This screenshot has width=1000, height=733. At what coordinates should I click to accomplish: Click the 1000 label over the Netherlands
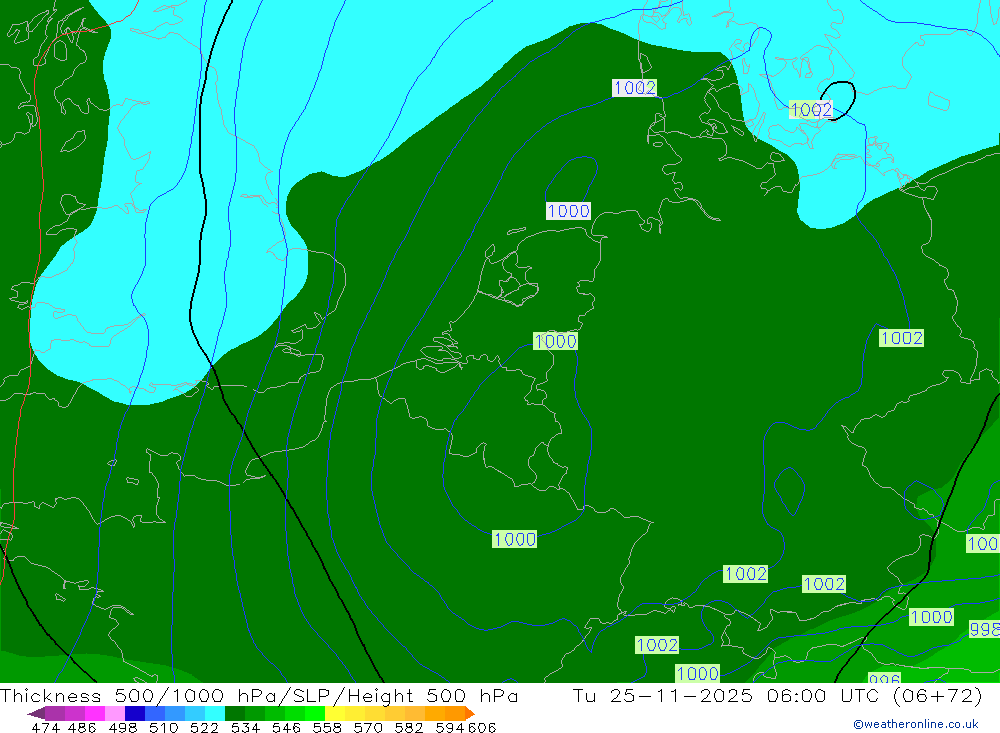pos(555,341)
